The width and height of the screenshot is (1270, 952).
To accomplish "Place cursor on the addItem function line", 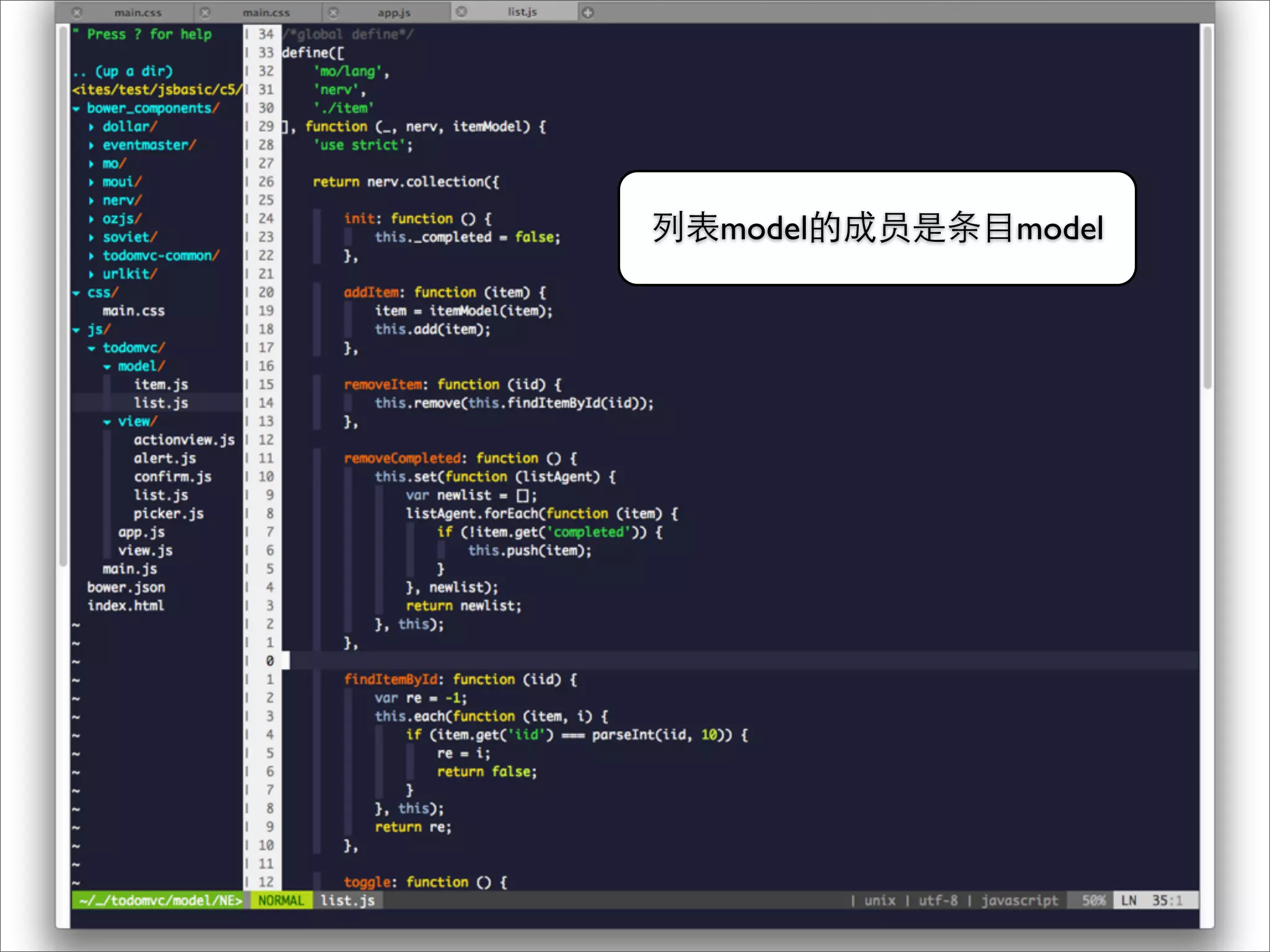I will click(x=445, y=293).
